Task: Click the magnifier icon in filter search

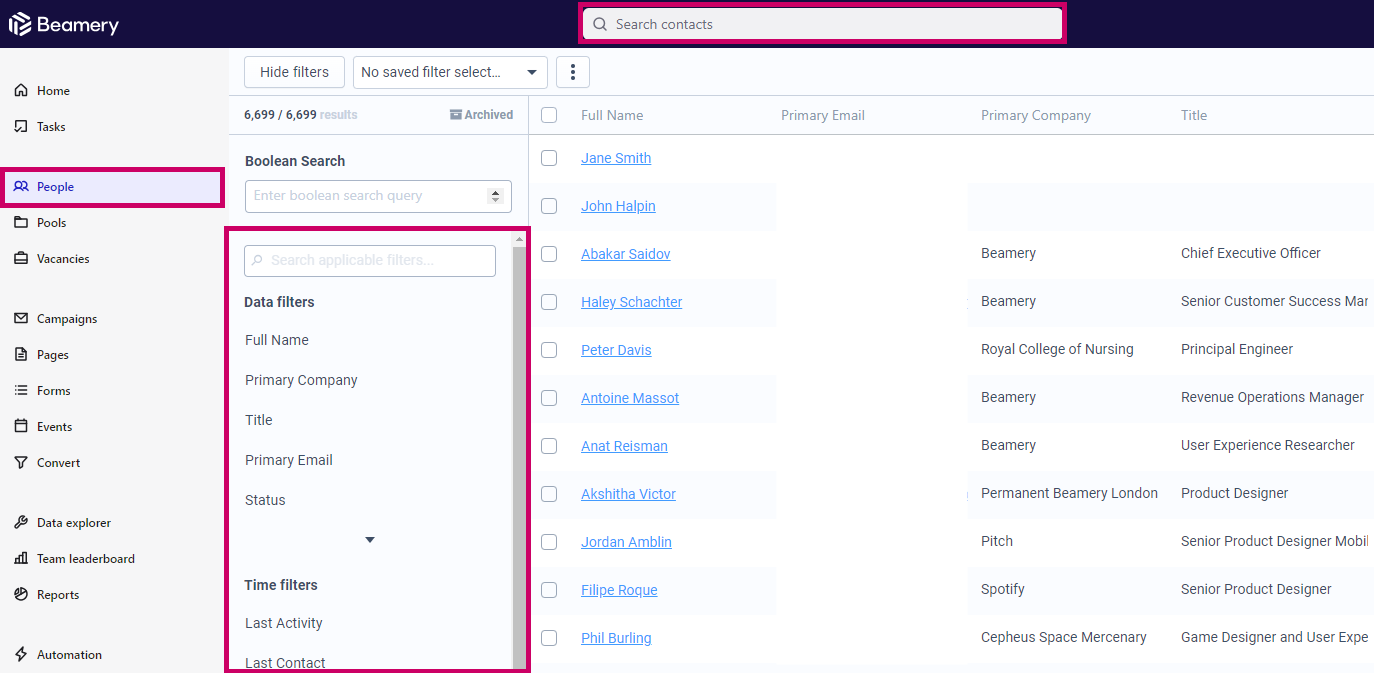Action: (258, 260)
